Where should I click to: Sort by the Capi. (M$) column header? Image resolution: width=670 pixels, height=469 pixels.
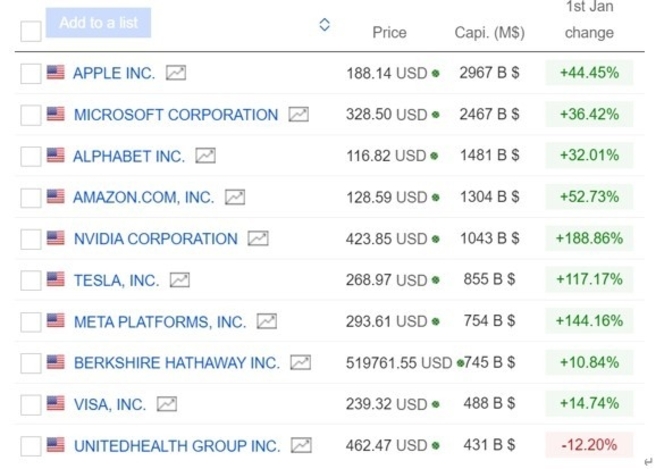[490, 32]
